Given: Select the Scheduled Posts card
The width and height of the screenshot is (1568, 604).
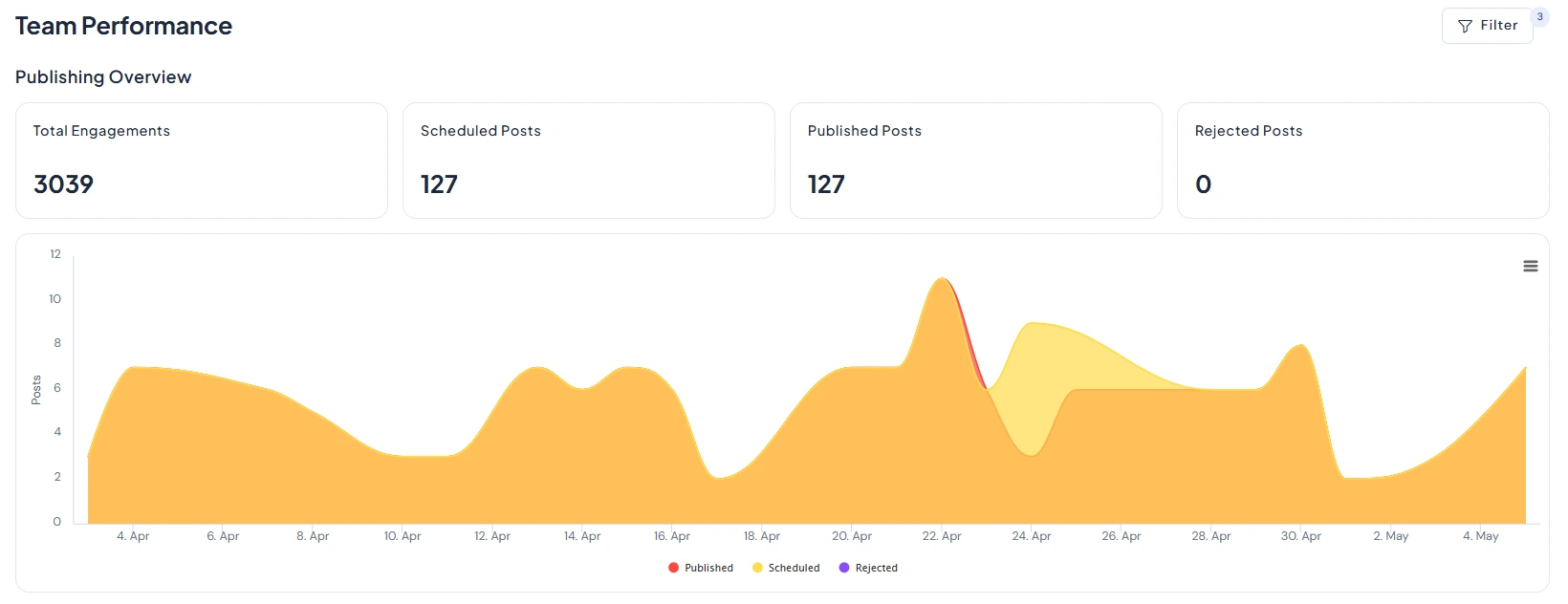Looking at the screenshot, I should [589, 161].
